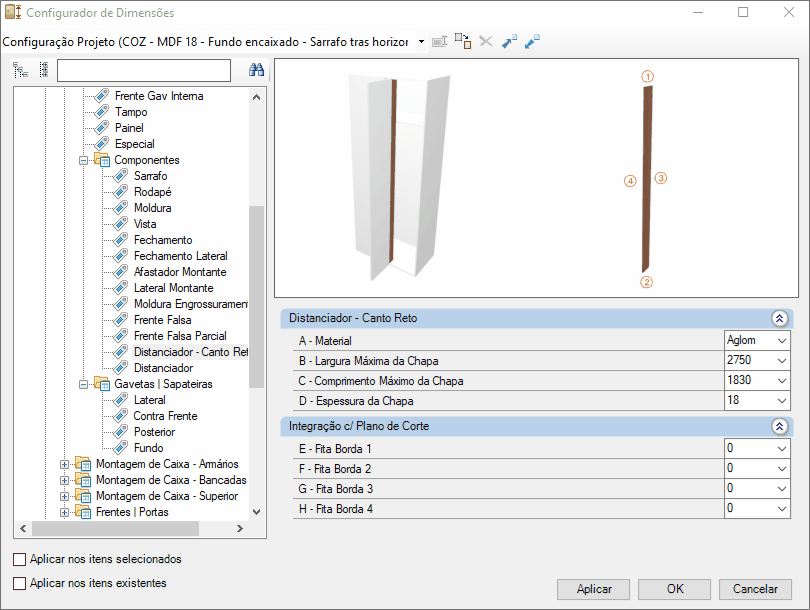
Task: Expand Montagem de Caixa - Bancadas node
Action: pyautogui.click(x=64, y=480)
